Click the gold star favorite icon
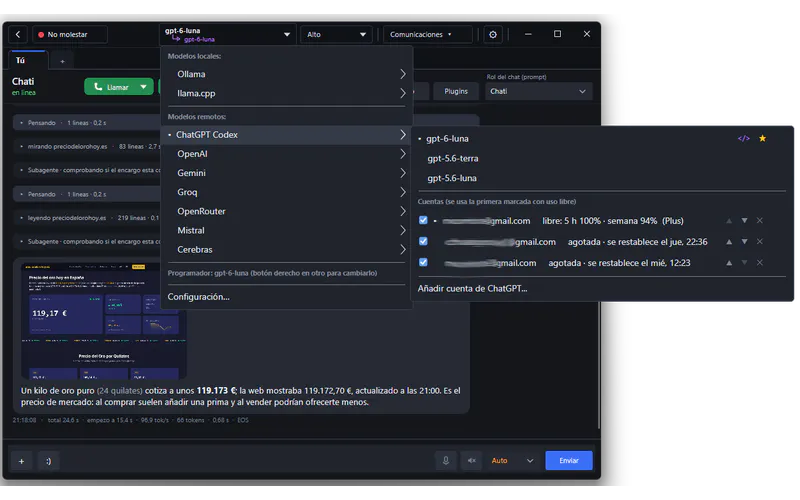 click(762, 138)
